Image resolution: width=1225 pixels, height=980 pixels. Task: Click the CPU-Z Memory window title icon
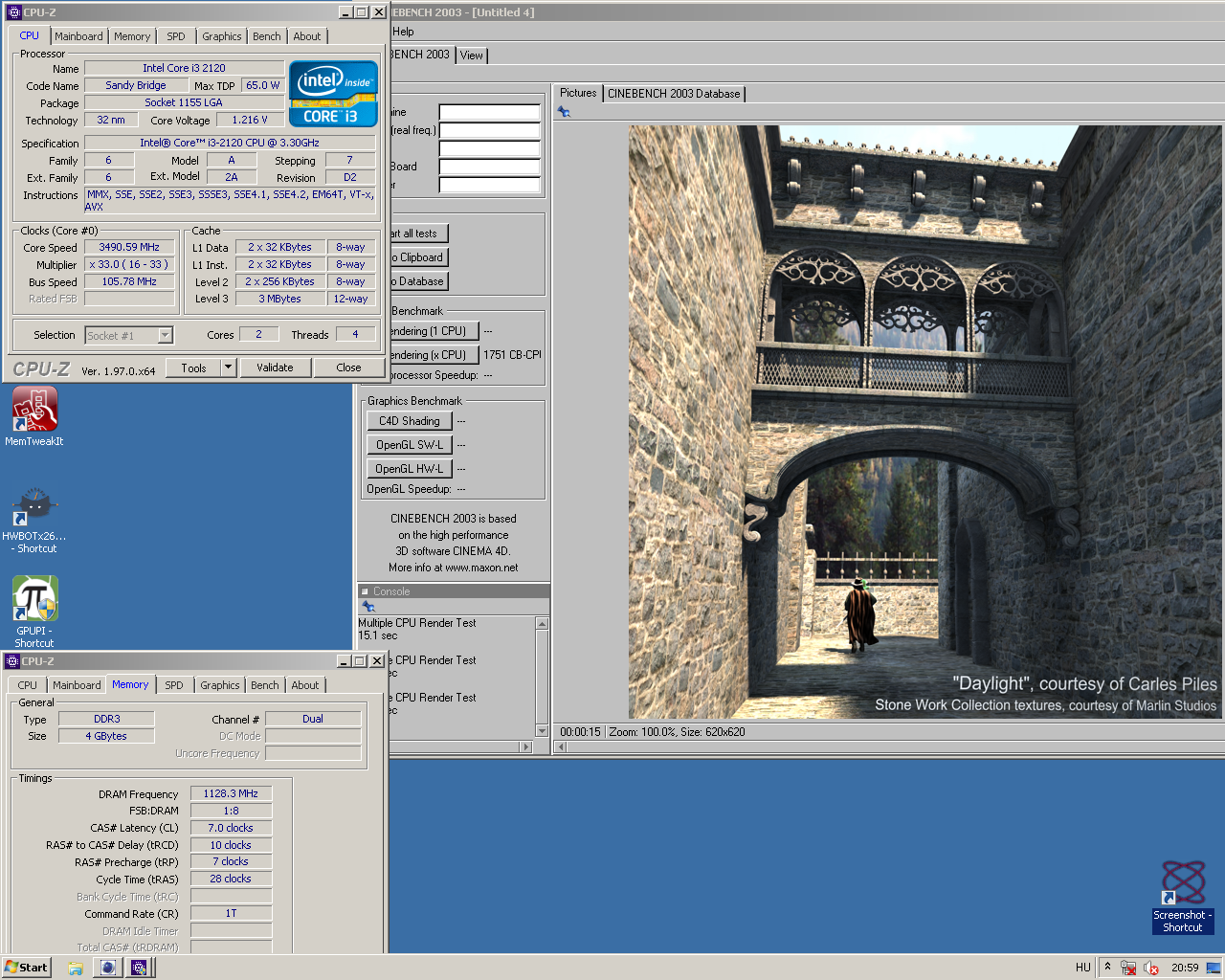pos(12,661)
